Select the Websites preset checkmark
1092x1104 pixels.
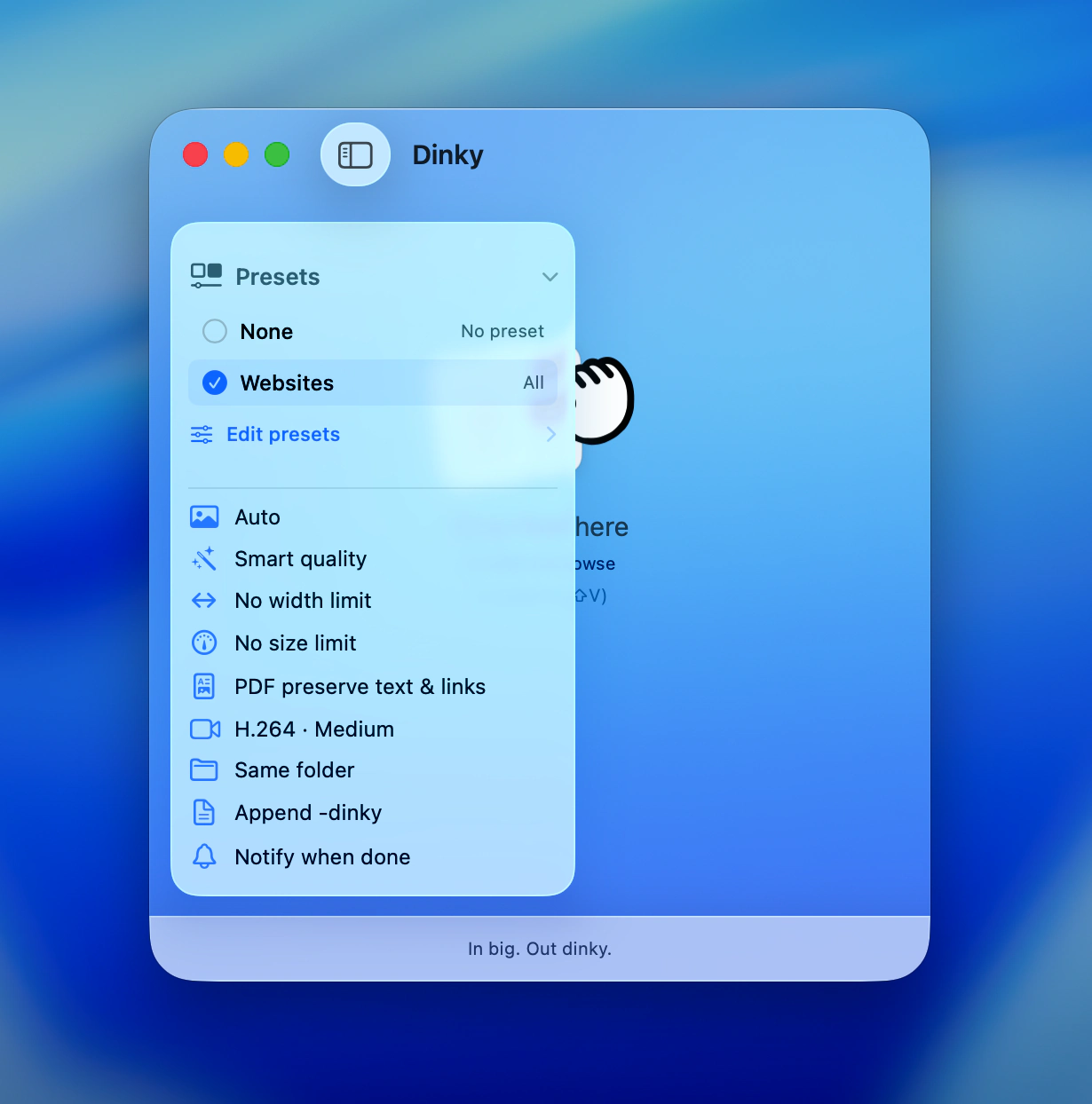point(215,382)
